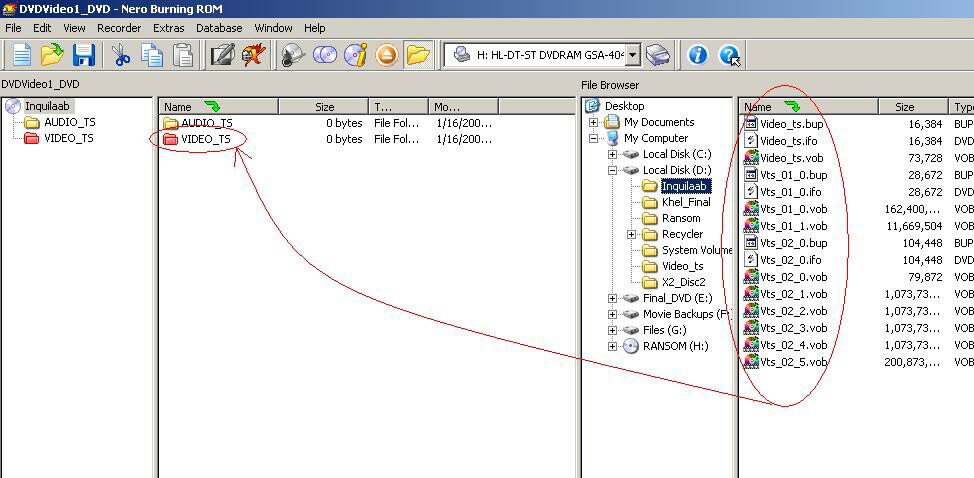Show disc info icon

click(355, 55)
